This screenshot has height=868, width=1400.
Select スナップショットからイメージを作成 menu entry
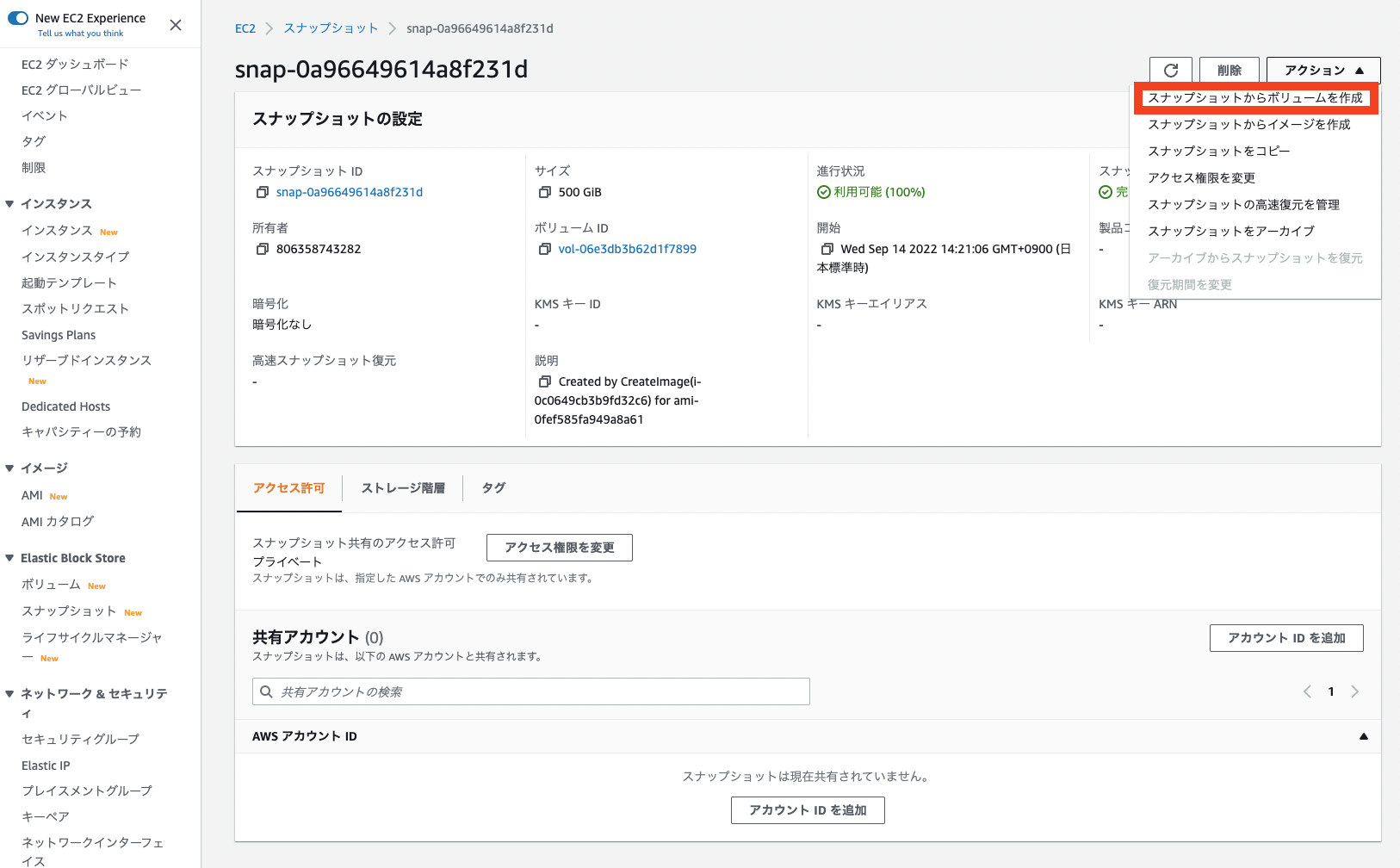point(1255,125)
